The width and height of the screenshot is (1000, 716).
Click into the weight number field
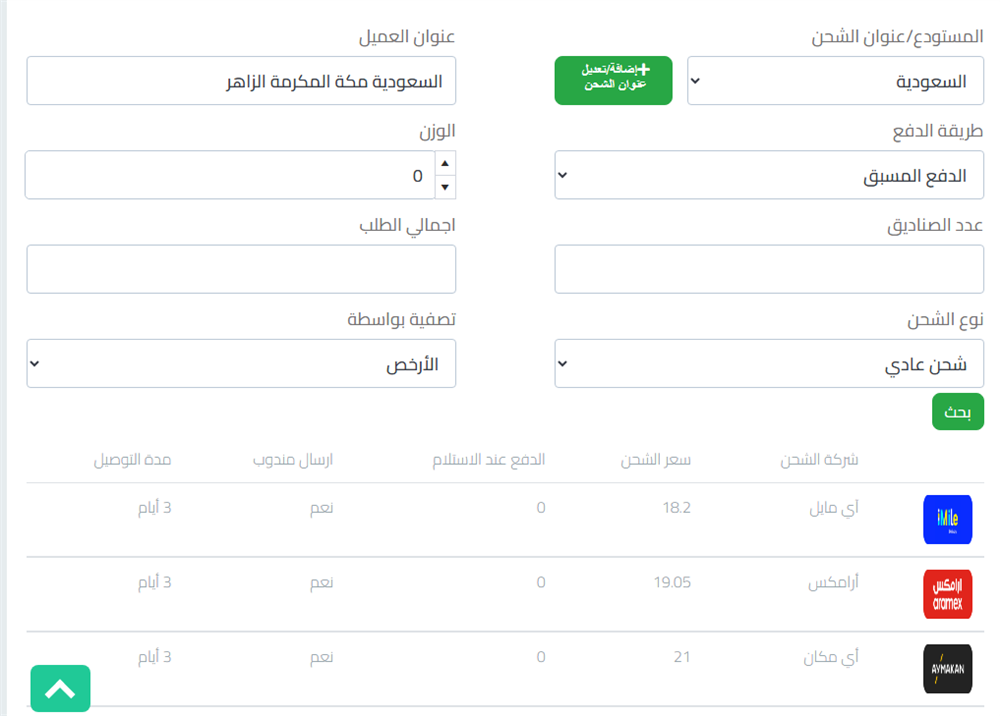click(220, 176)
